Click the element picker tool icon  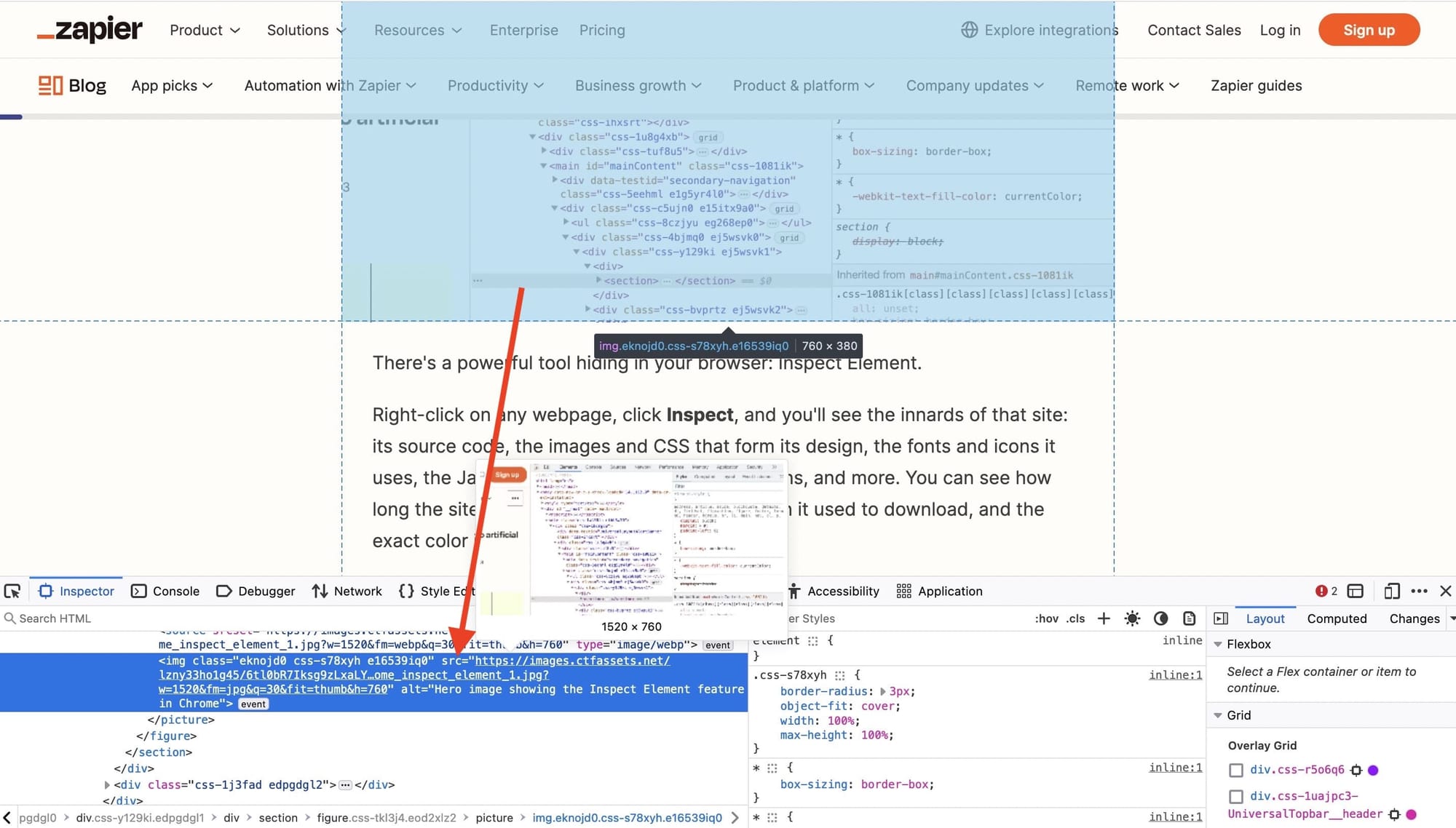[14, 590]
